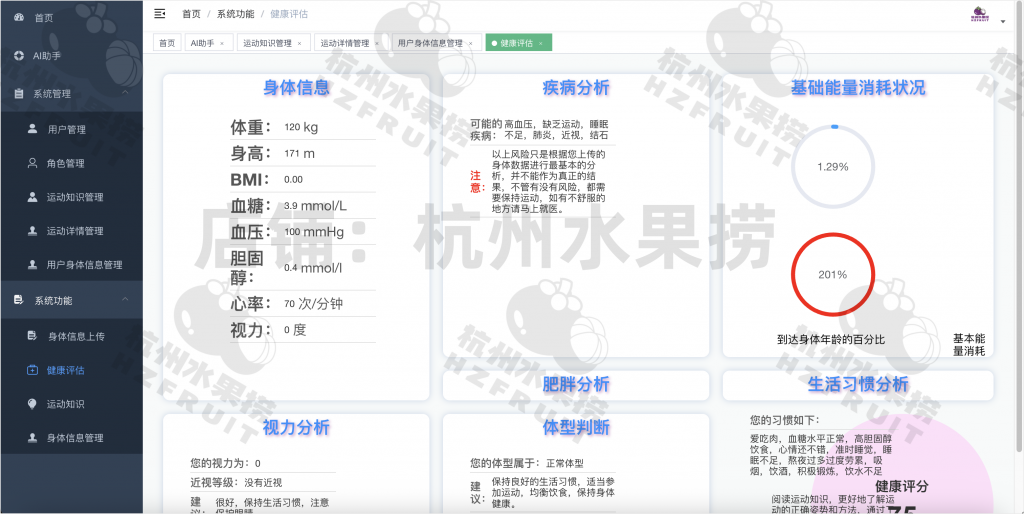Close the 用户身体信息管理 tab

[470, 43]
